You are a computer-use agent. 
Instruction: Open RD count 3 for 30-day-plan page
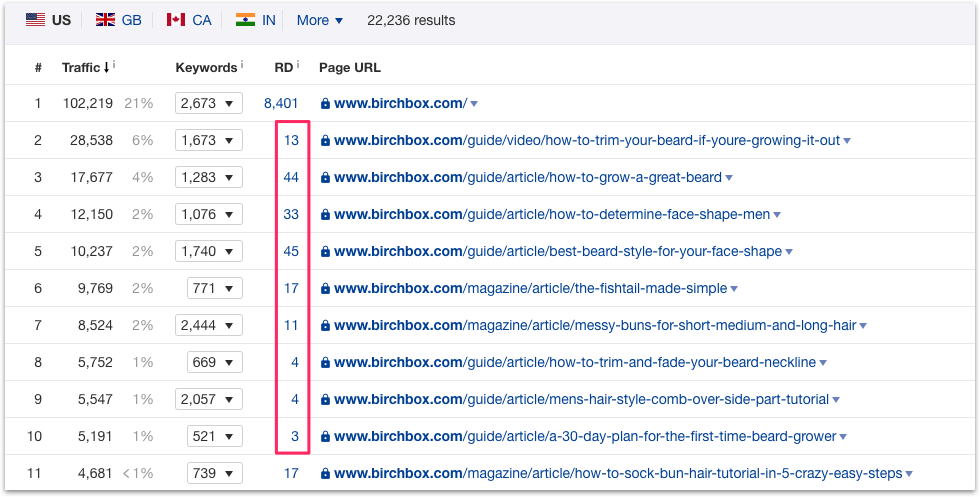pos(295,436)
